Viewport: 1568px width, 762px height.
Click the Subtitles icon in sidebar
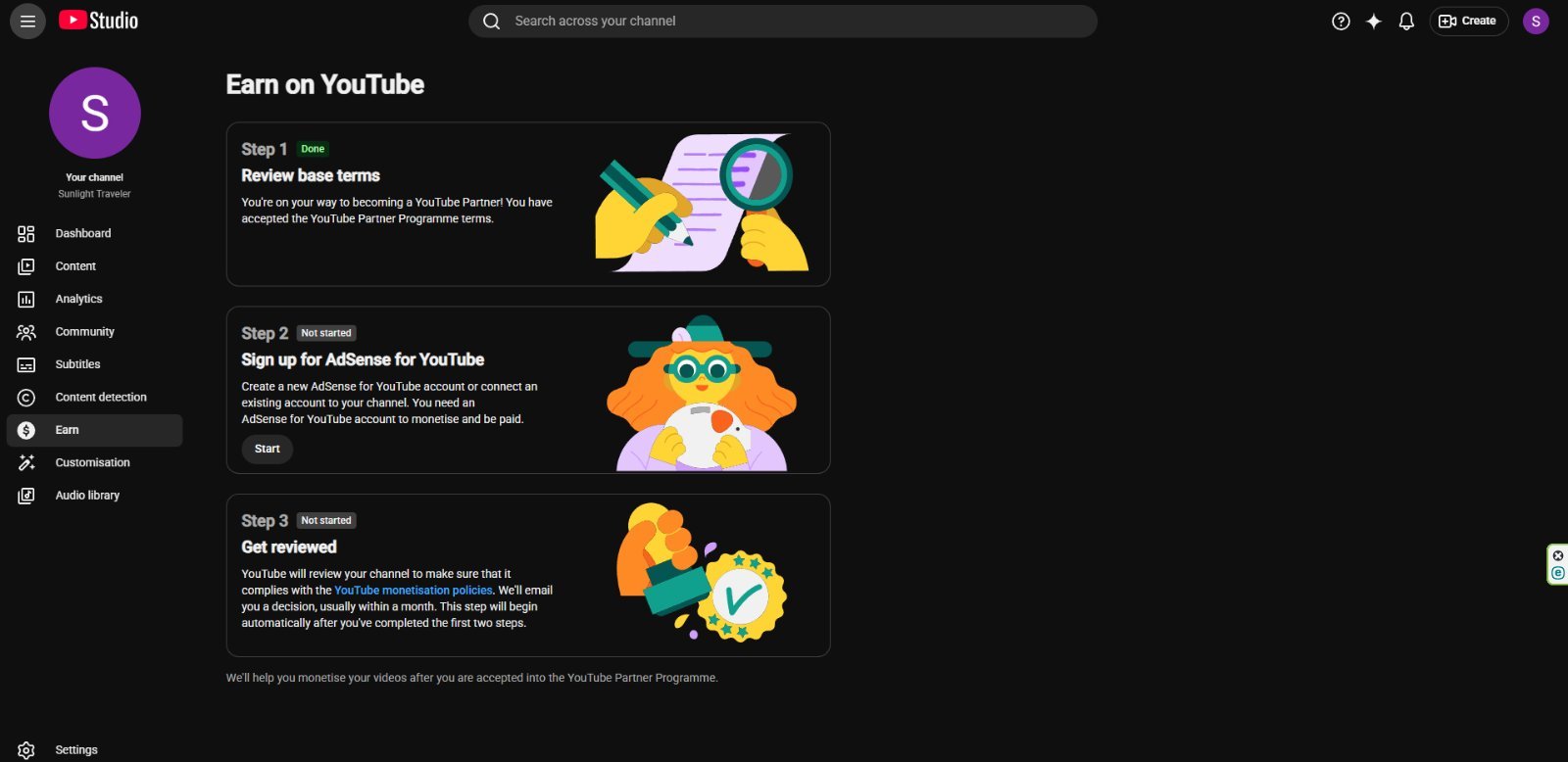point(26,364)
